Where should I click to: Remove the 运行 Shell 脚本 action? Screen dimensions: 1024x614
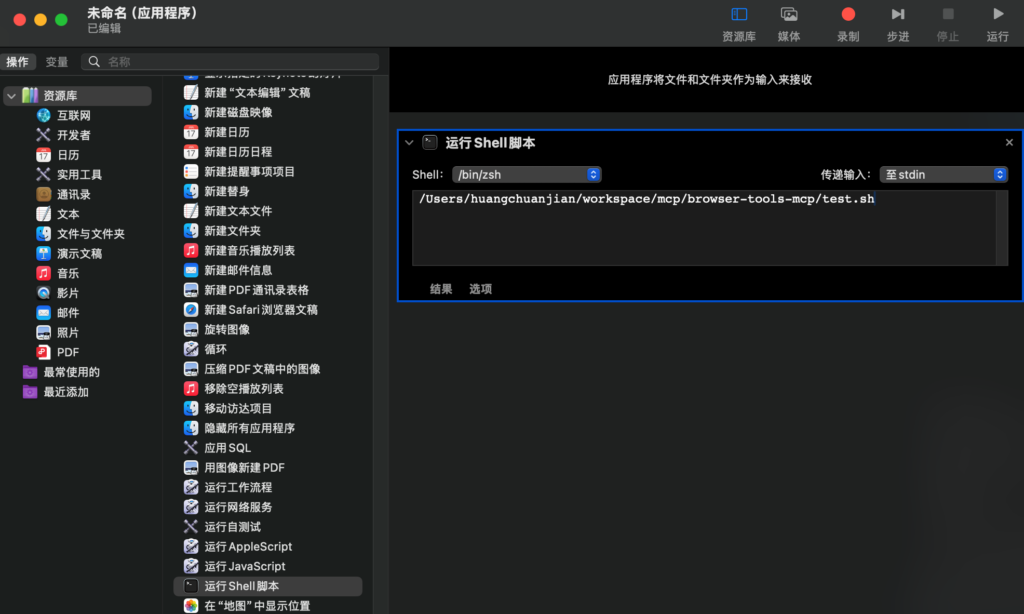(x=1009, y=142)
